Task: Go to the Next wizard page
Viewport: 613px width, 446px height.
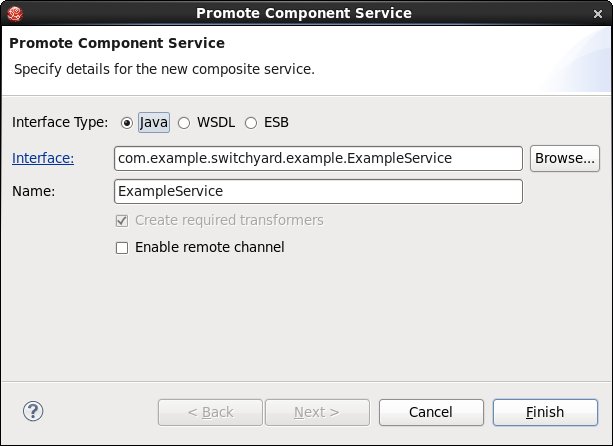Action: pos(317,412)
